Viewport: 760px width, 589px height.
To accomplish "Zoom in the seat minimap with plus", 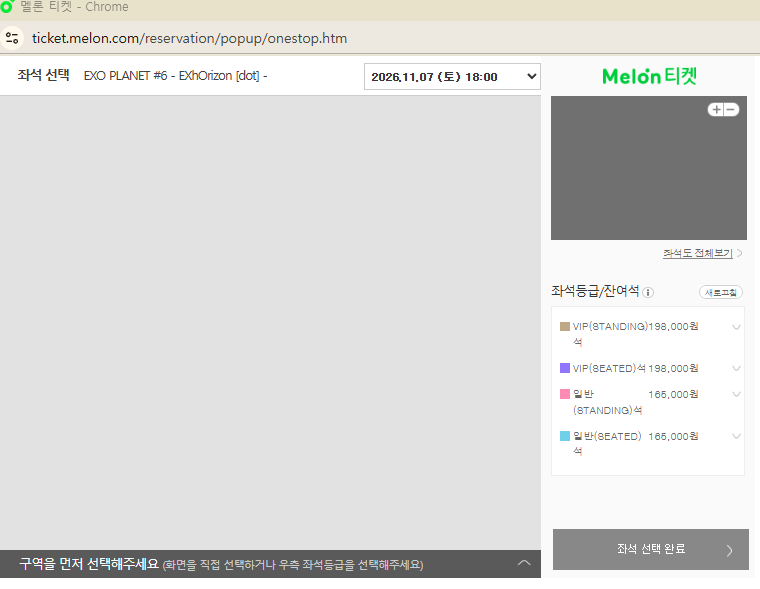I will coord(716,110).
